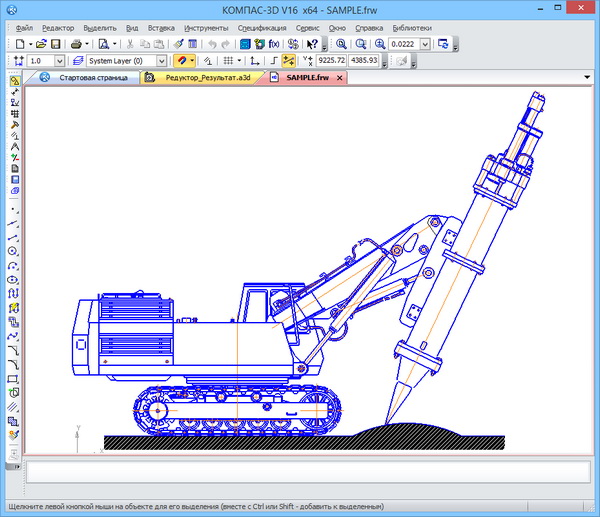Click the zoom window magnifier icon
Screen dimensions: 600x517
(341, 44)
